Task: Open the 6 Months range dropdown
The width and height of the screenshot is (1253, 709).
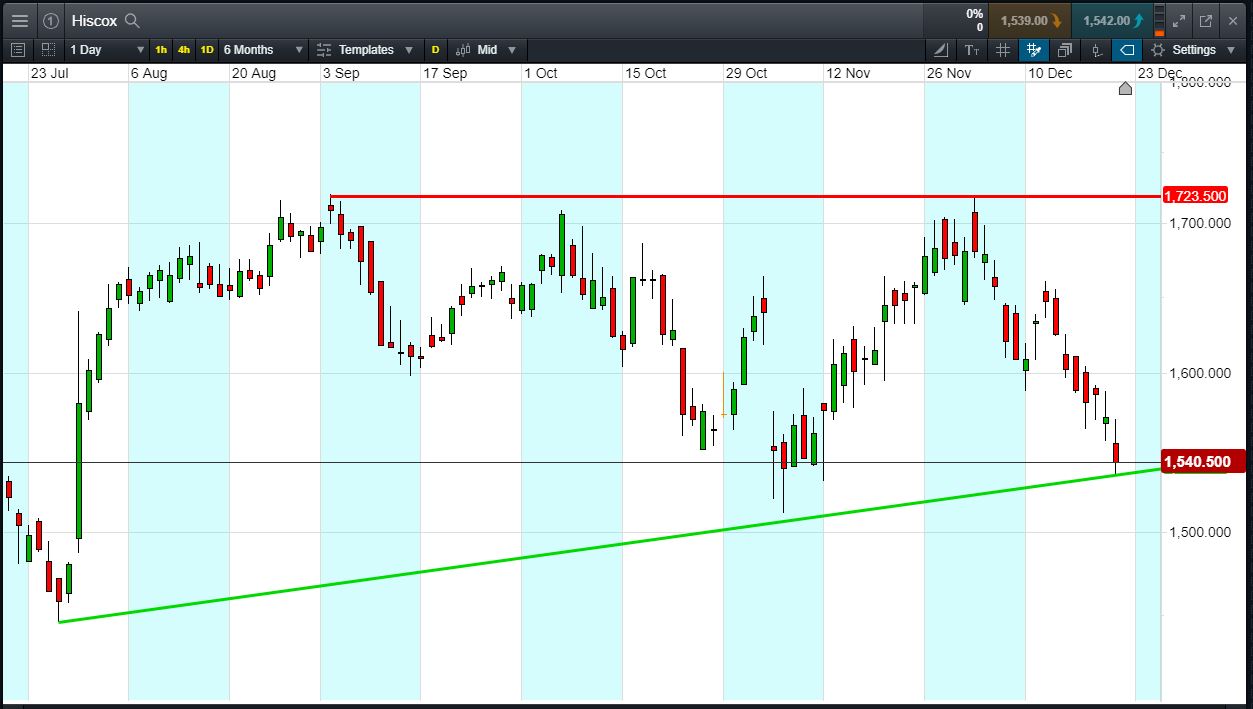Action: pyautogui.click(x=263, y=49)
